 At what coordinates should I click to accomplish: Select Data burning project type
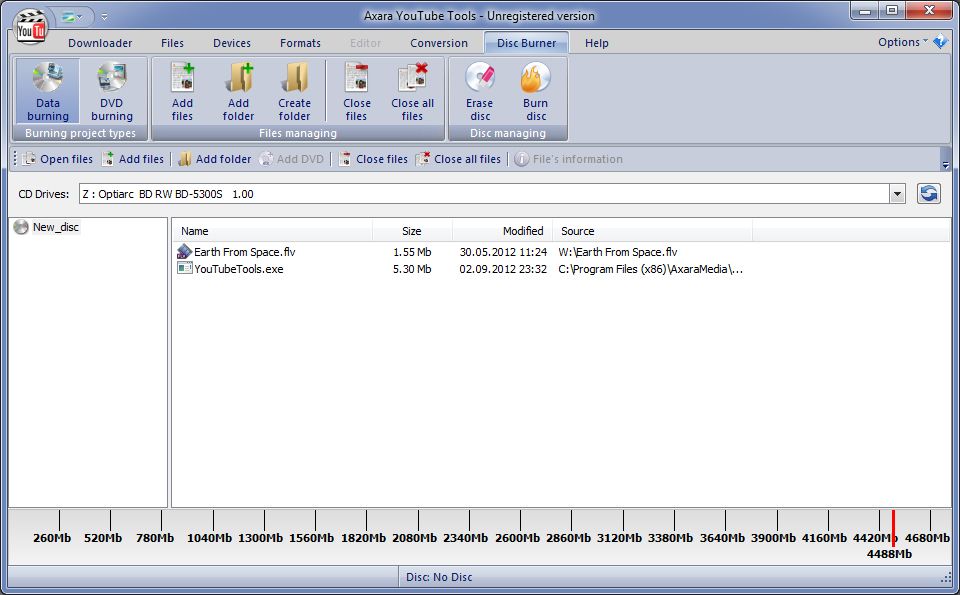[x=48, y=92]
